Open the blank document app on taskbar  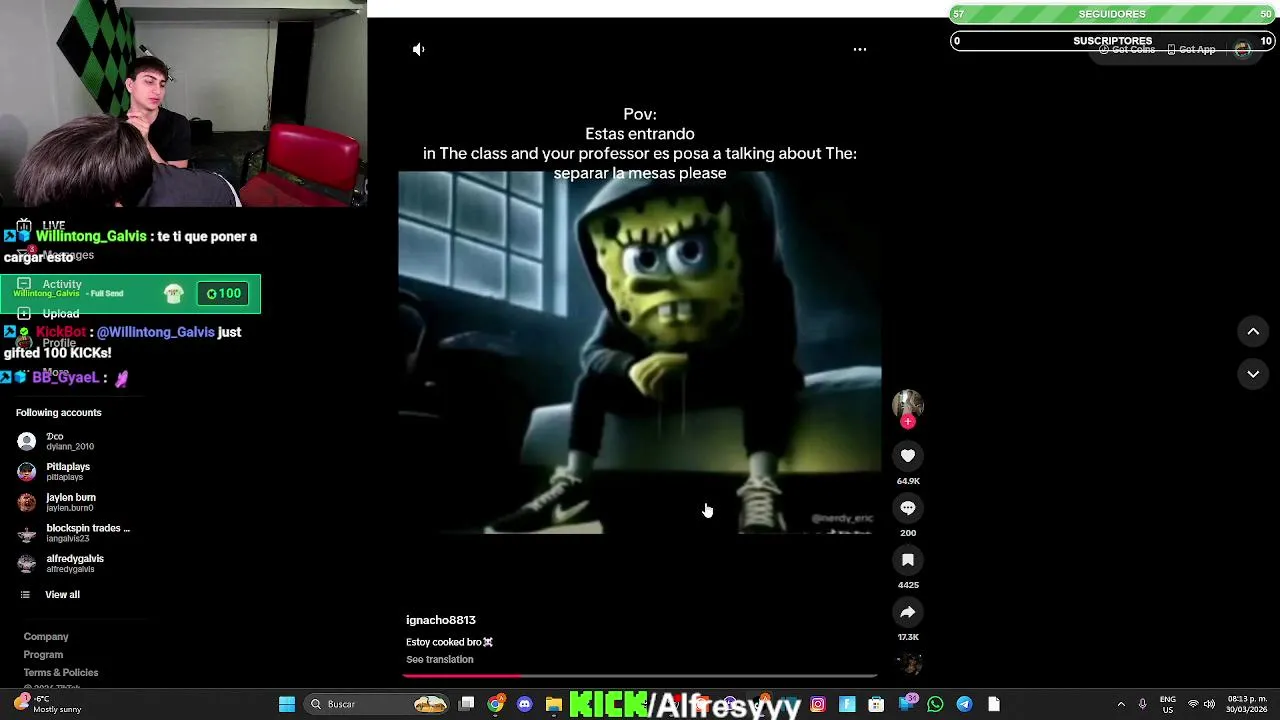click(994, 704)
